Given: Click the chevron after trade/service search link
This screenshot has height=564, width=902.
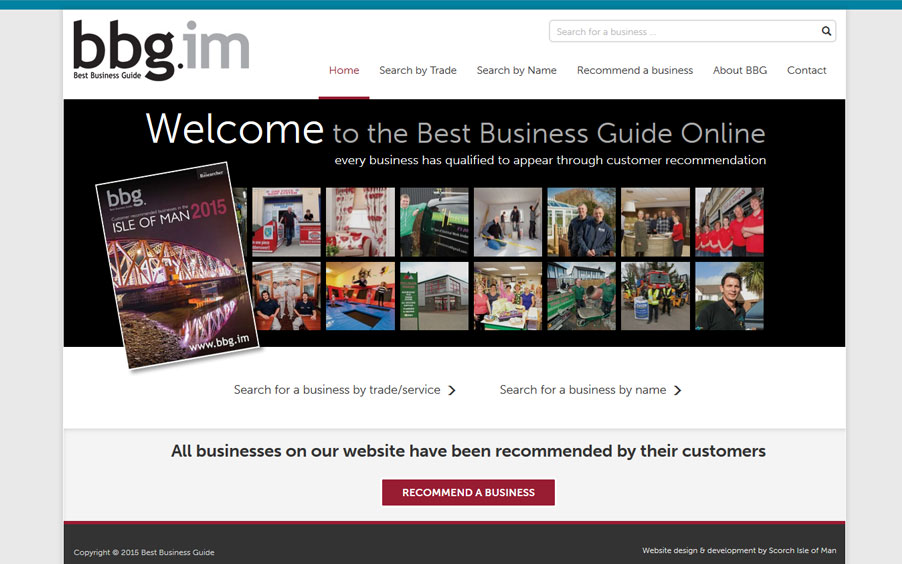Looking at the screenshot, I should tap(452, 390).
